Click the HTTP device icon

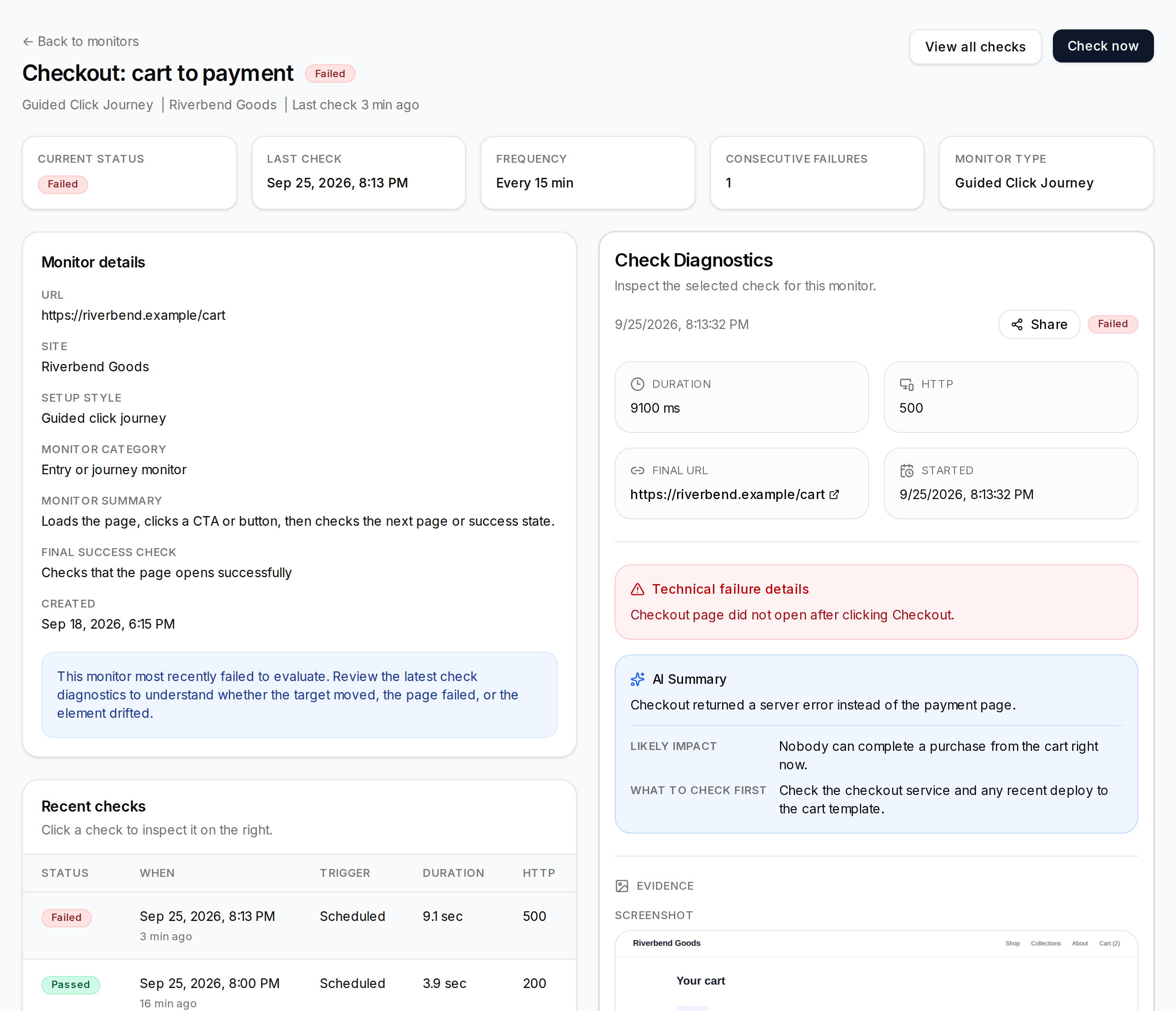click(x=906, y=384)
